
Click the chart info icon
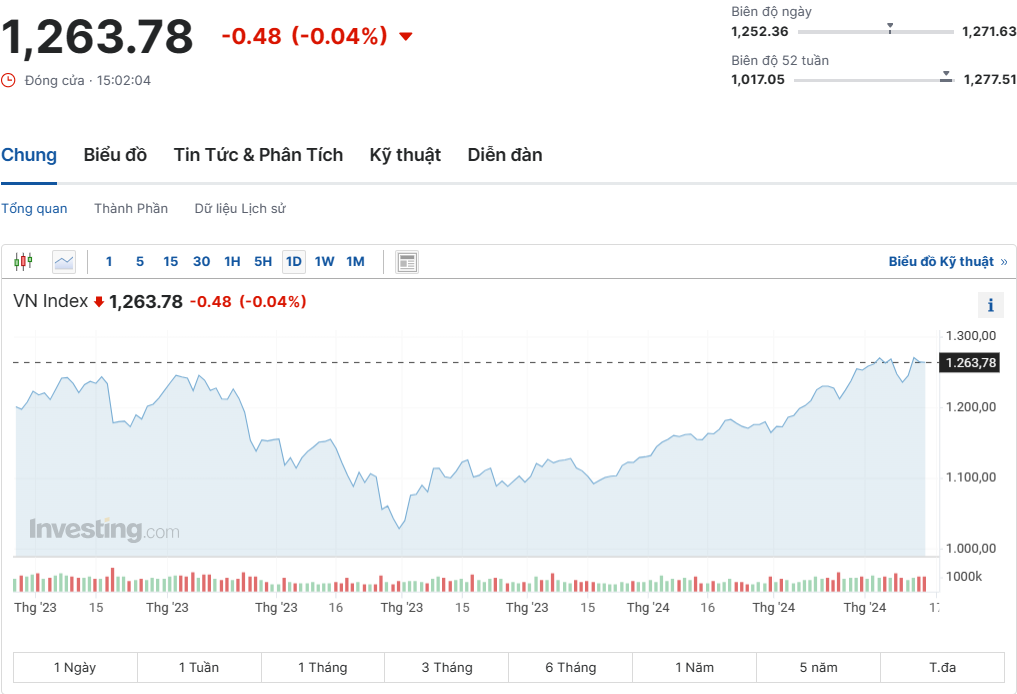(x=990, y=305)
